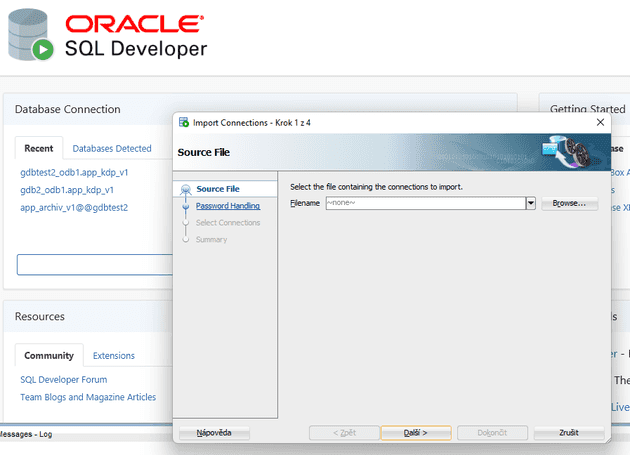Switch to the Recent tab
This screenshot has width=630, height=455.
[x=39, y=148]
